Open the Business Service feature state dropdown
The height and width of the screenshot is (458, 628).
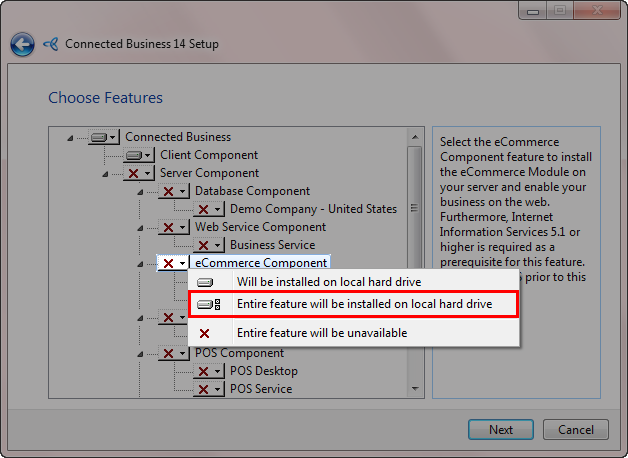208,245
